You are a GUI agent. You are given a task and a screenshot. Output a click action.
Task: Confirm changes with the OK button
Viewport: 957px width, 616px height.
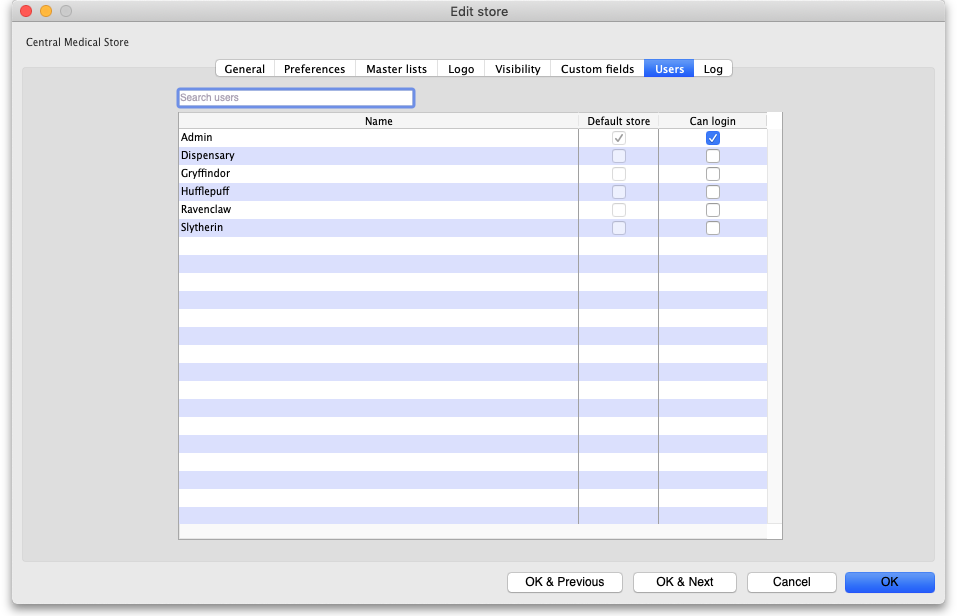click(x=889, y=582)
